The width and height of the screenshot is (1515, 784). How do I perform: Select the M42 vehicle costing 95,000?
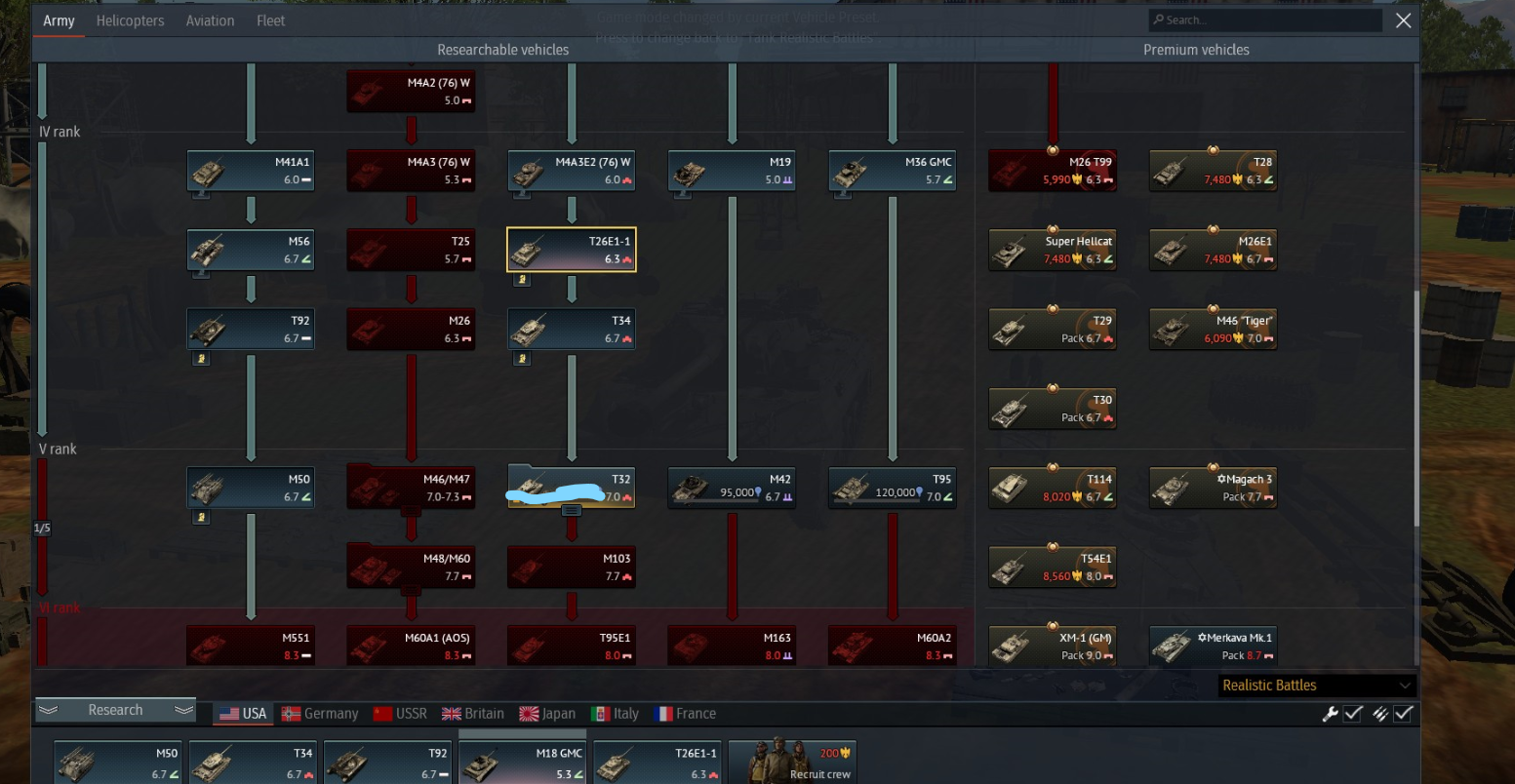pos(732,488)
